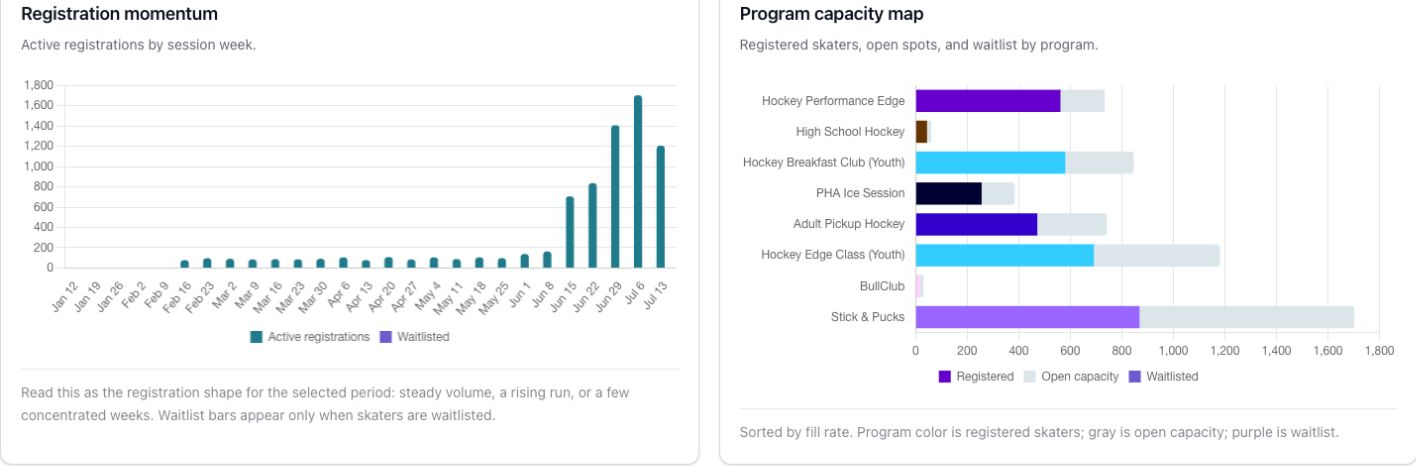Click the Hockey Breakfast Club (Youth) label
This screenshot has height=466, width=1416.
[x=824, y=162]
